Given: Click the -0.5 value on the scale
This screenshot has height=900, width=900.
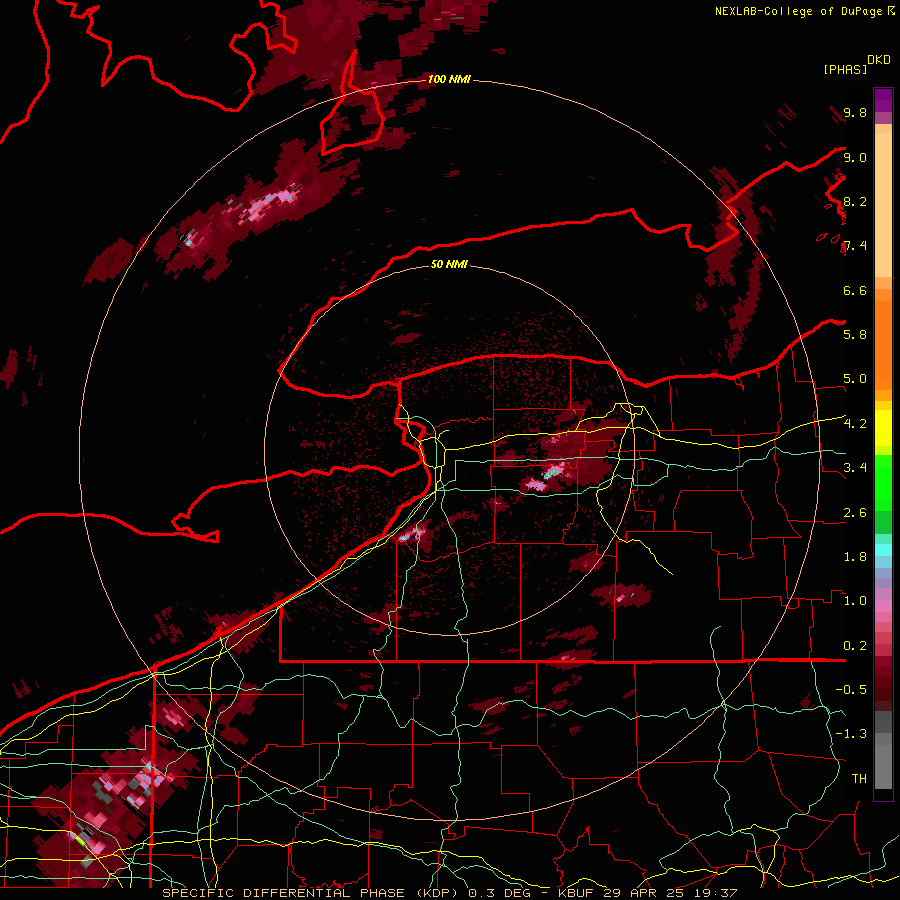Looking at the screenshot, I should pyautogui.click(x=851, y=690).
